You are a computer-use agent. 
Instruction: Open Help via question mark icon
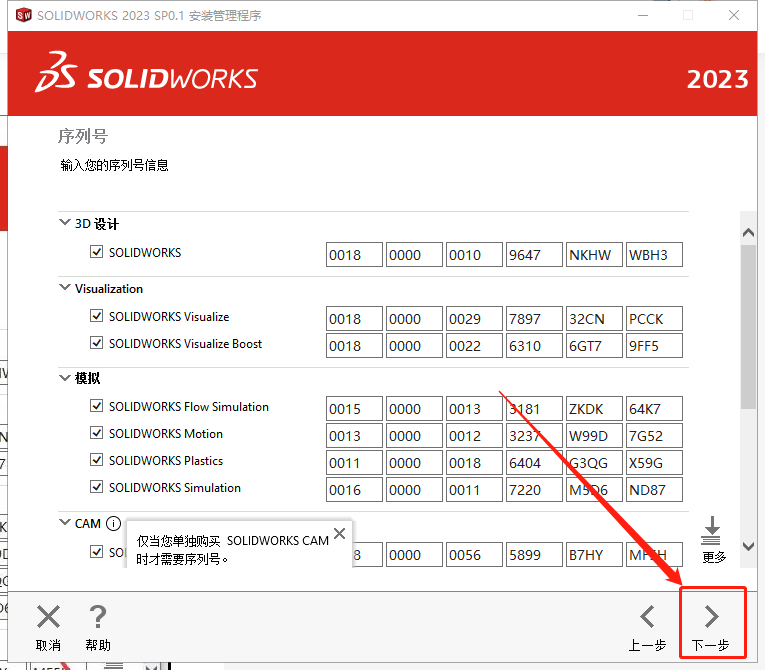(97, 617)
